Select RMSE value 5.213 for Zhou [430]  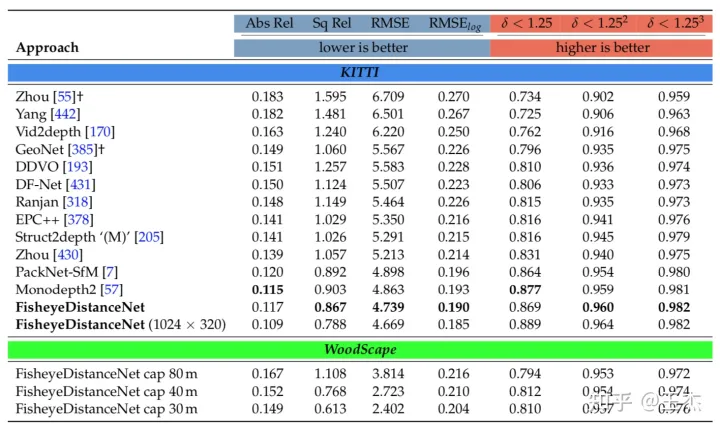(388, 255)
